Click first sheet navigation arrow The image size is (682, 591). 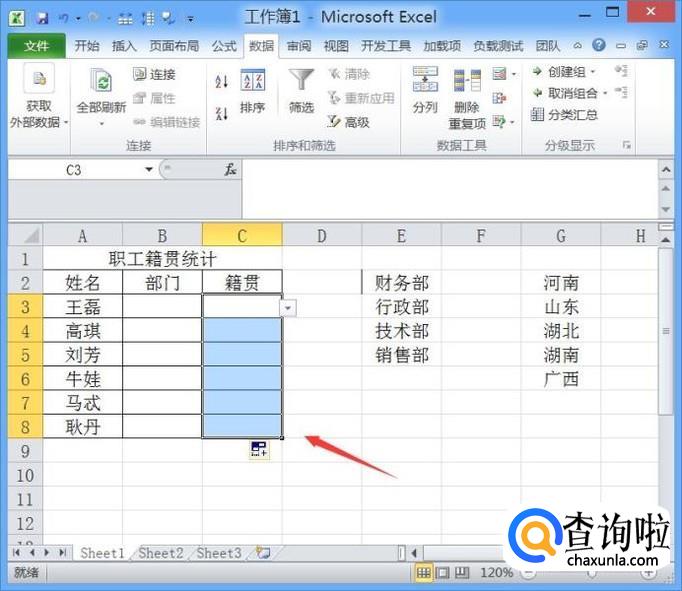(x=17, y=553)
